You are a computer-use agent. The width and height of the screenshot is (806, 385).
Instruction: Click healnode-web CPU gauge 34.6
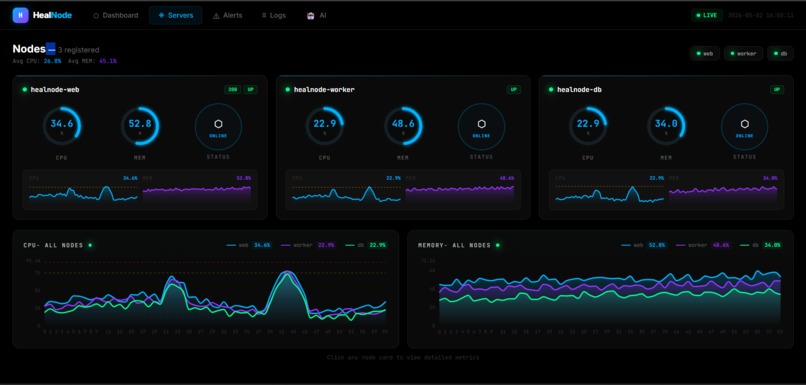pos(62,126)
